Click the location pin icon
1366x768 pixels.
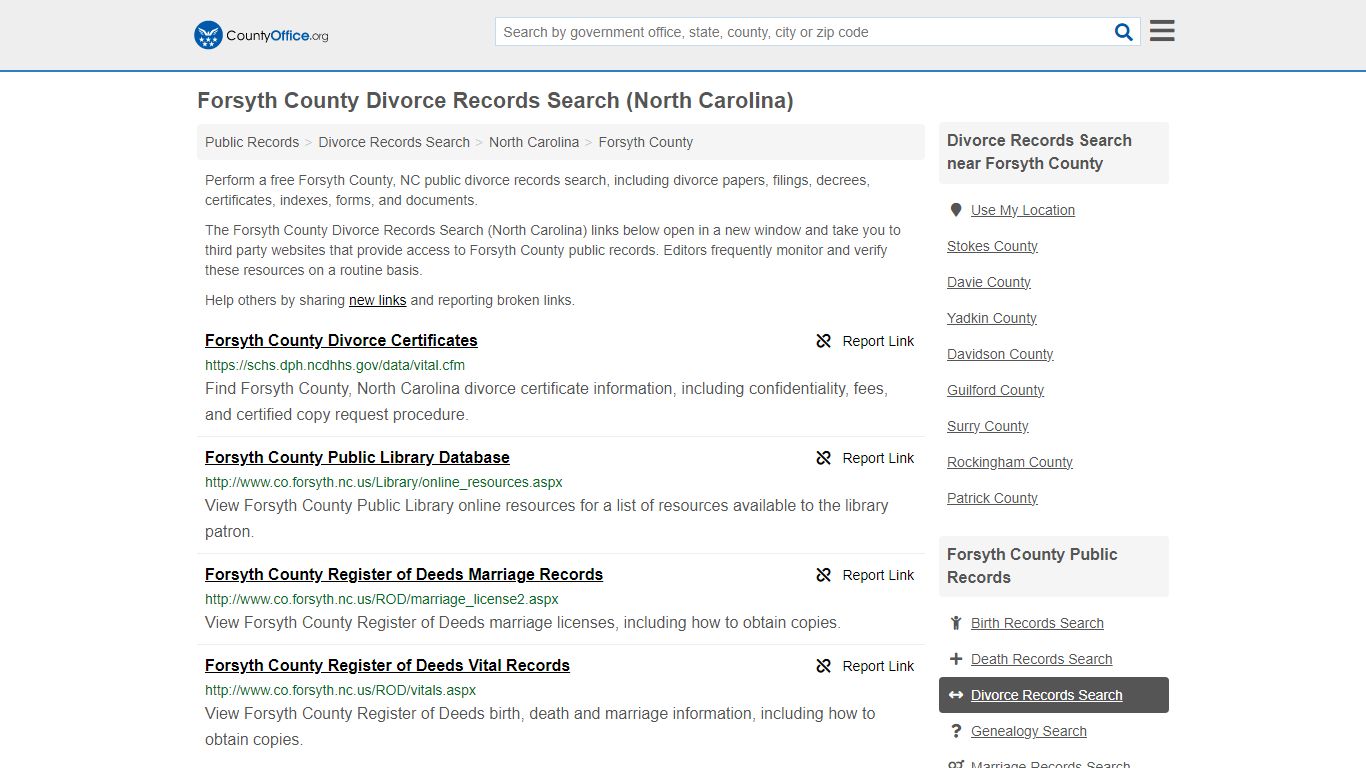(x=956, y=210)
